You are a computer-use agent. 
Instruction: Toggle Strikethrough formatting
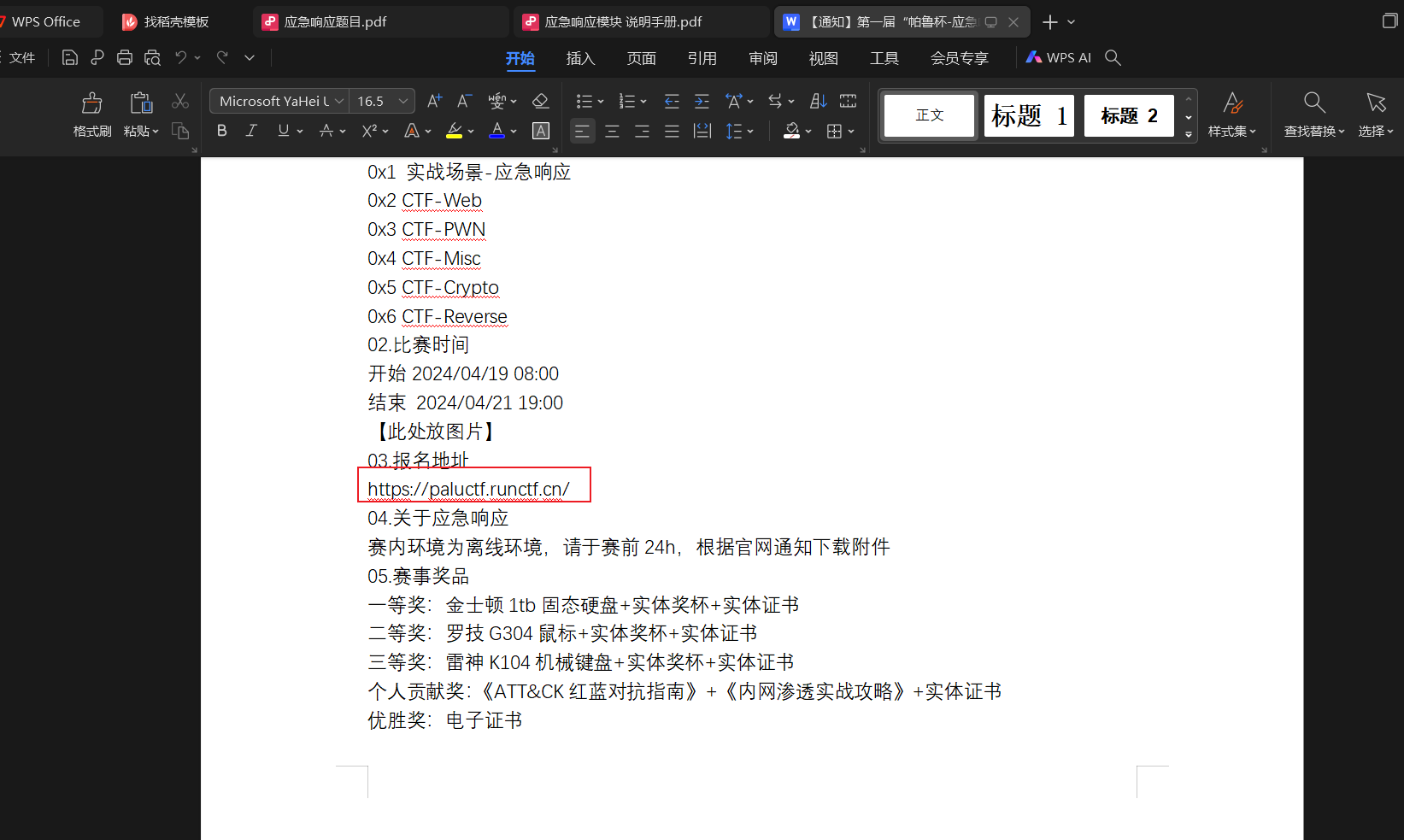pyautogui.click(x=326, y=131)
